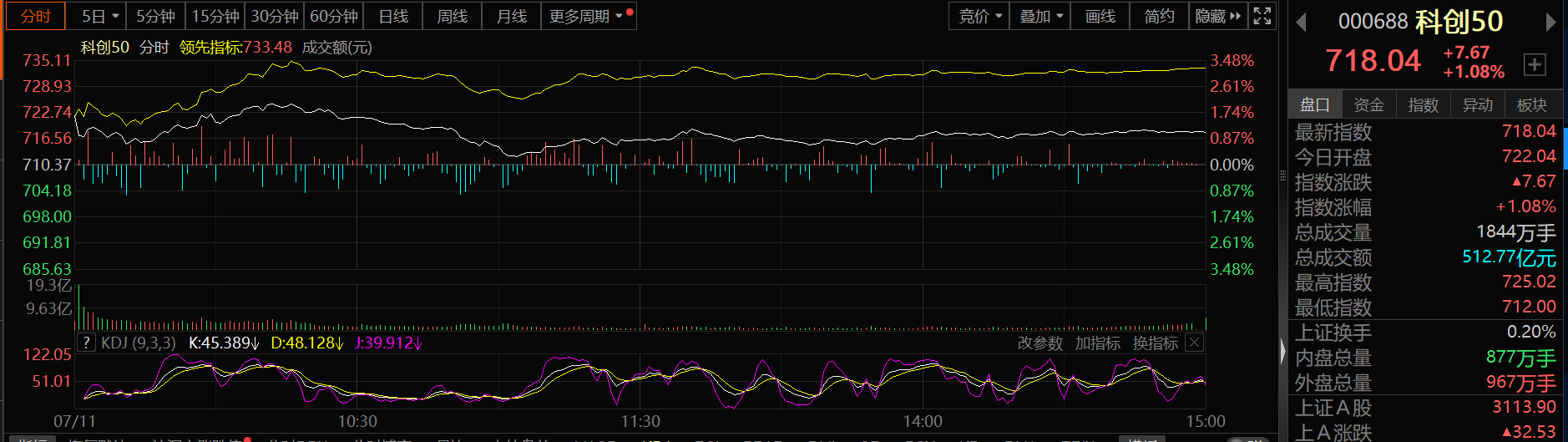Image resolution: width=1568 pixels, height=442 pixels.
Task: Expand the 叠加 overlay dropdown
Action: (x=1040, y=16)
